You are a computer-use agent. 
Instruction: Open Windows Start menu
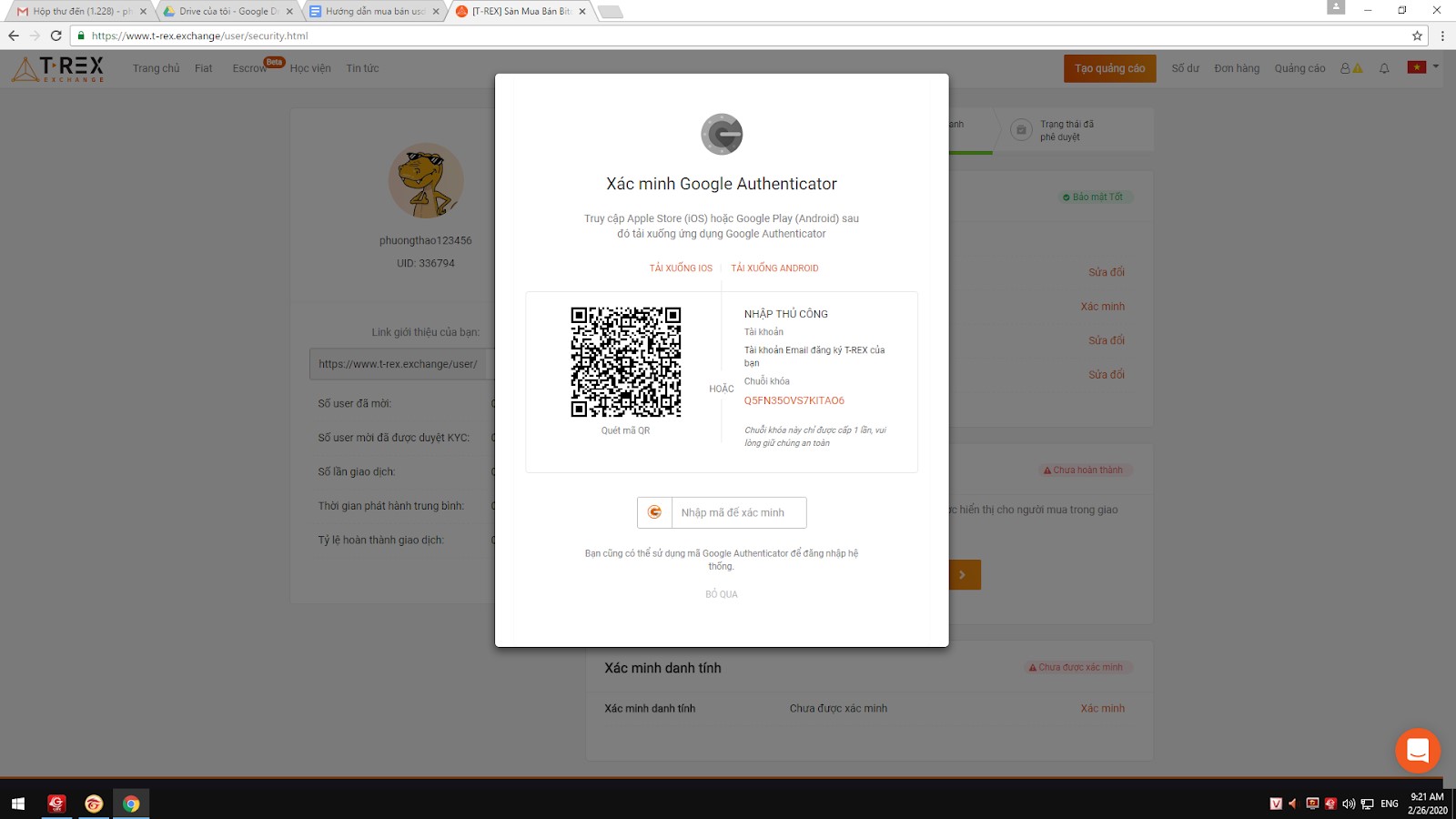[x=18, y=804]
